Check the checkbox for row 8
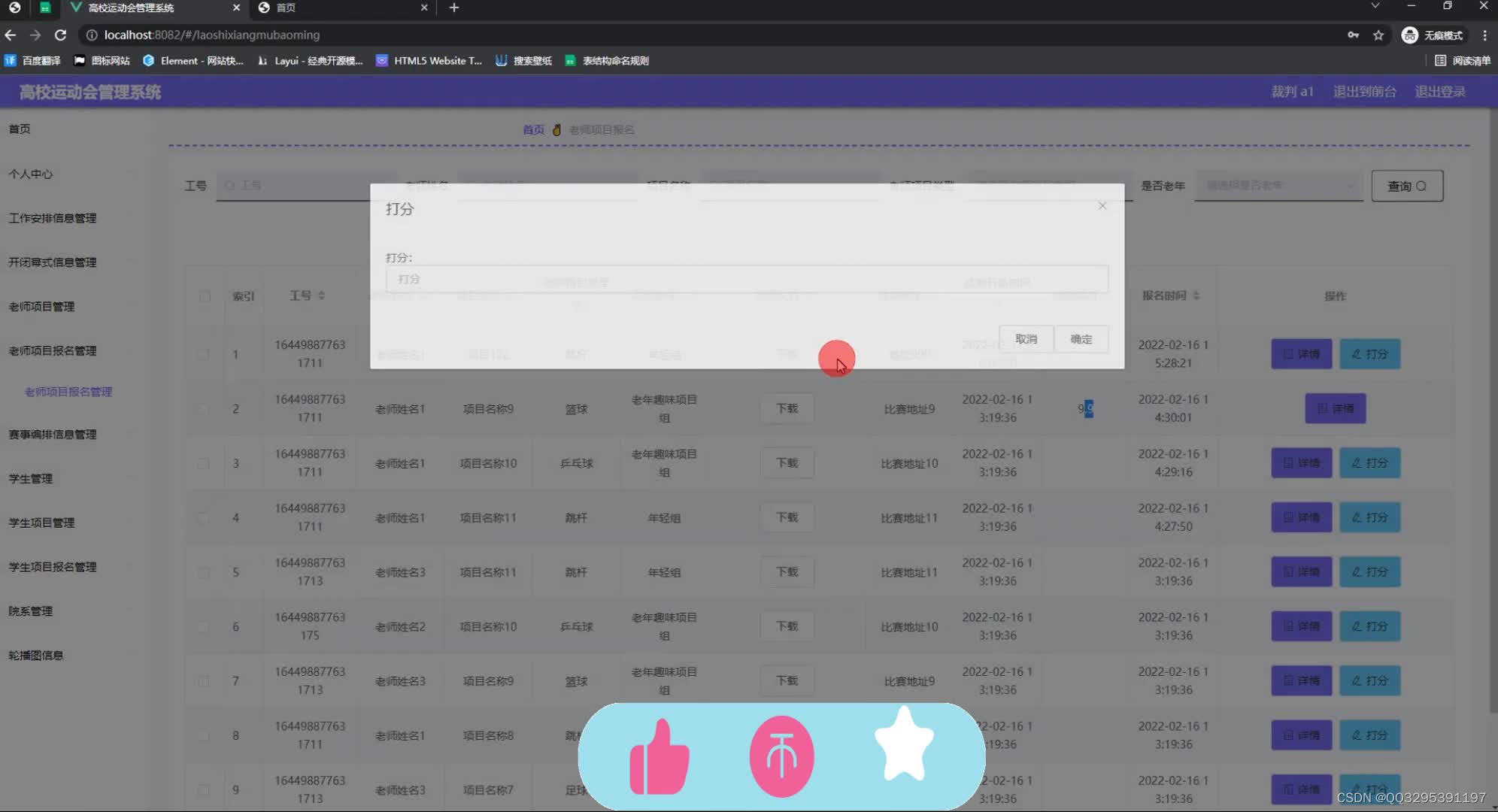The height and width of the screenshot is (812, 1498). (x=203, y=735)
